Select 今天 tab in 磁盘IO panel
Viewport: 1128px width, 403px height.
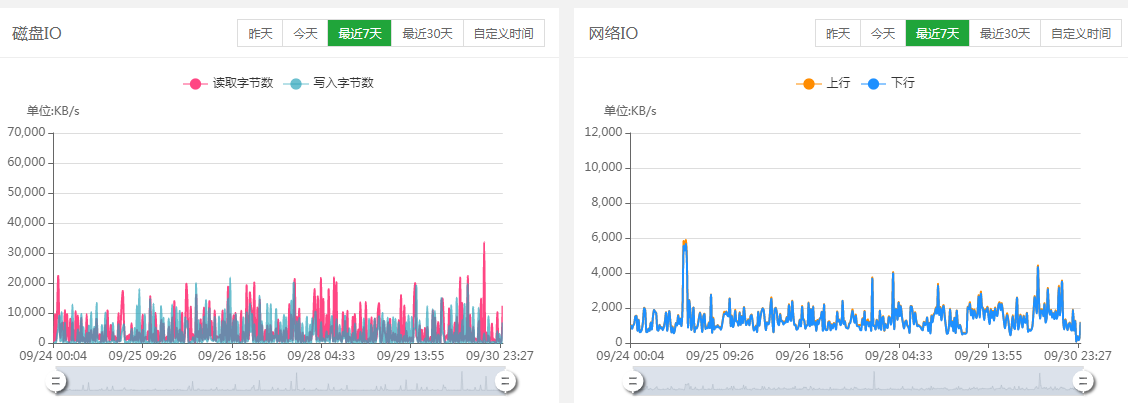pyautogui.click(x=305, y=33)
